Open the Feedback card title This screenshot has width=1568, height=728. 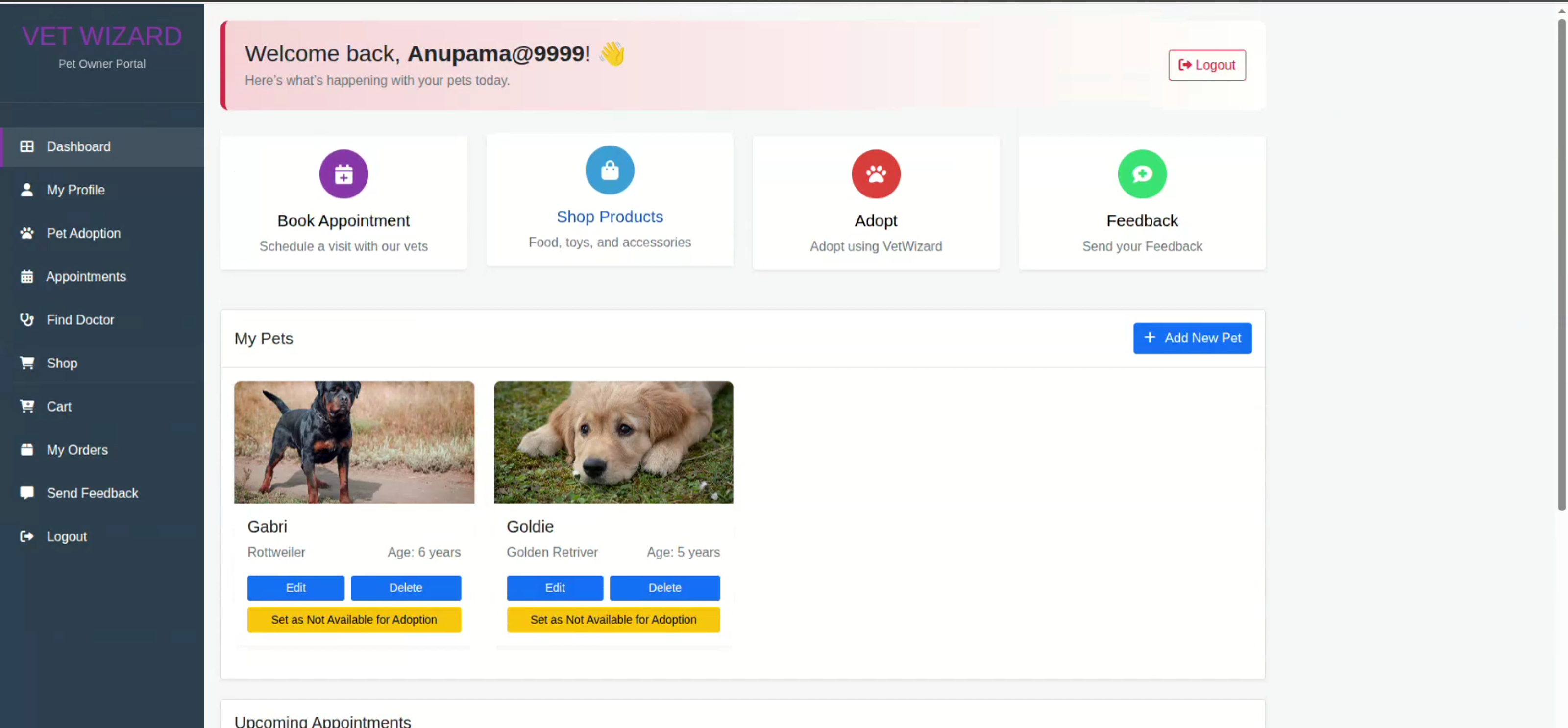click(1142, 220)
